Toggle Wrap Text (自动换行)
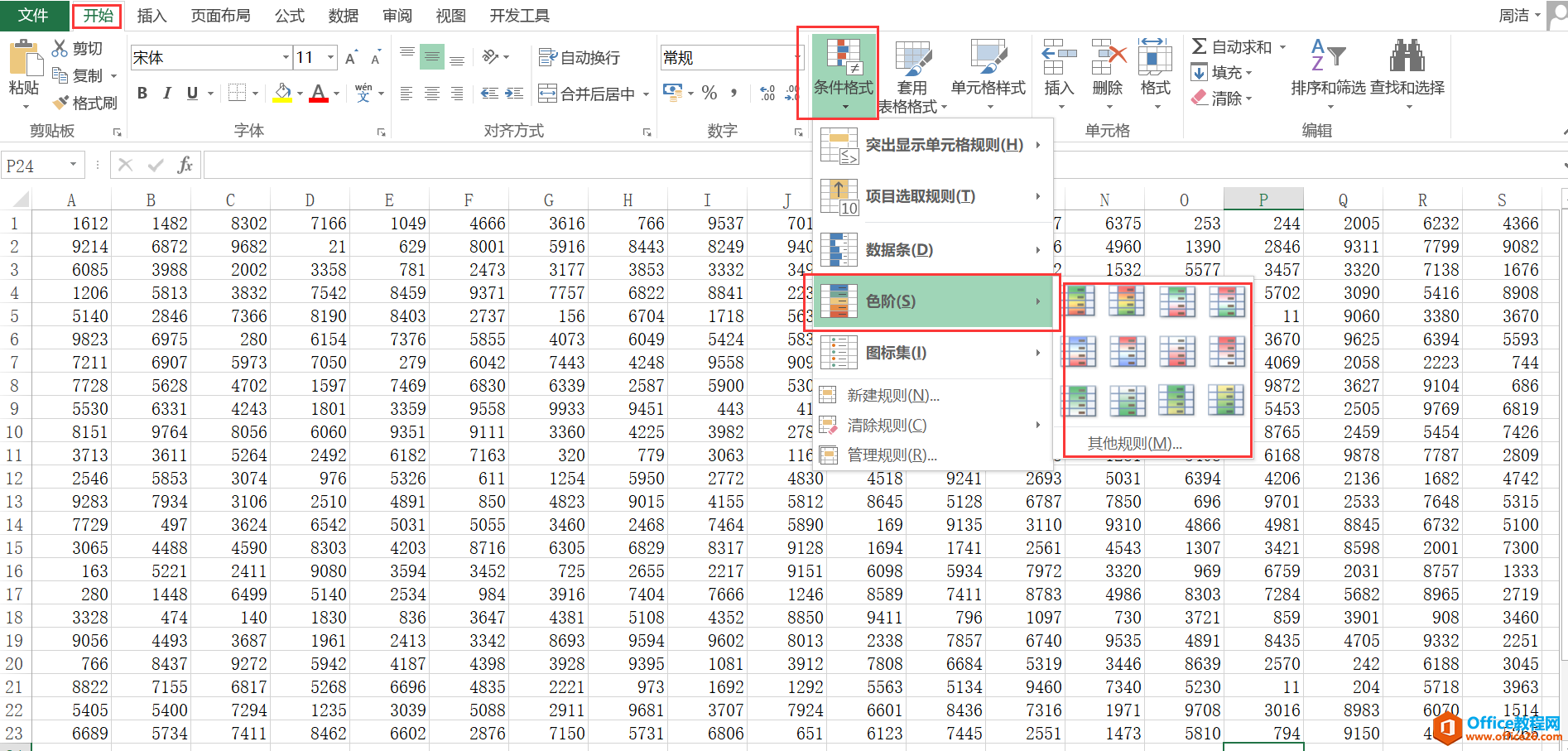 tap(580, 57)
